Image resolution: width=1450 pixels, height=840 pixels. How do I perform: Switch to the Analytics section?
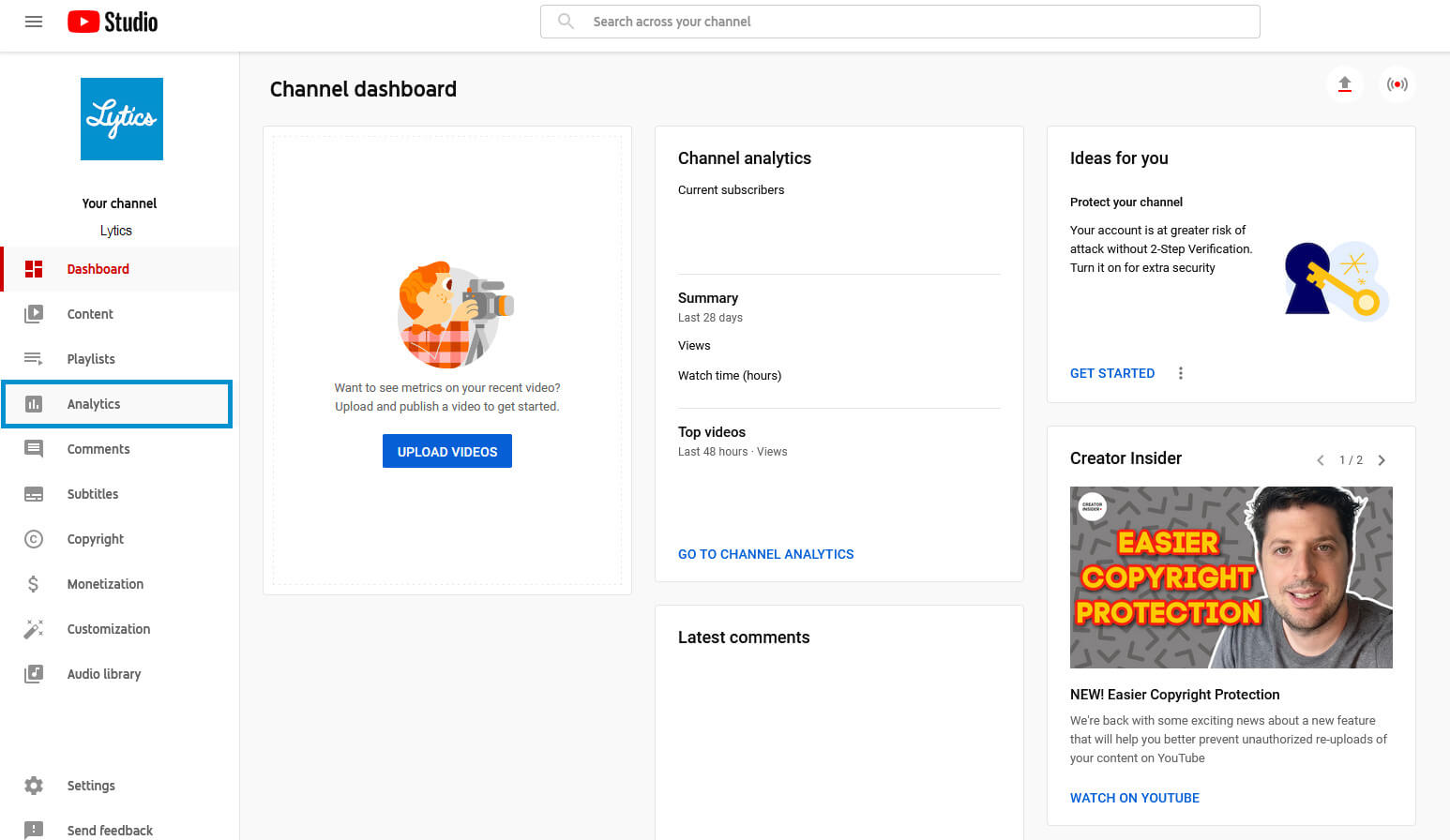94,404
